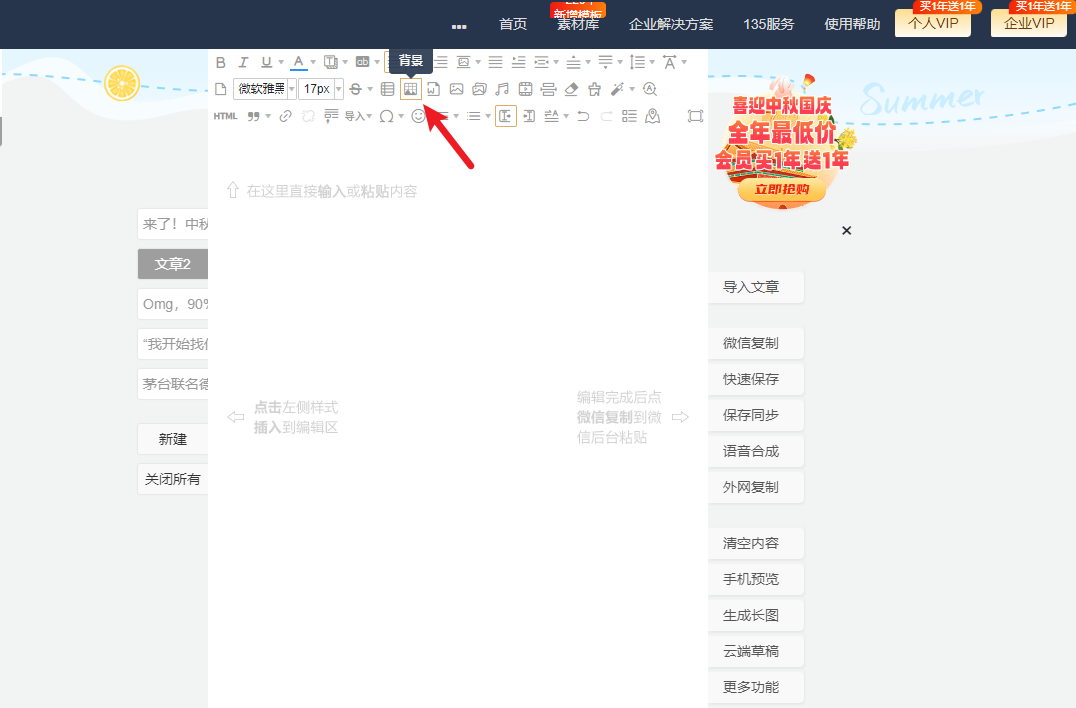Insert a video with film icon

click(526, 89)
